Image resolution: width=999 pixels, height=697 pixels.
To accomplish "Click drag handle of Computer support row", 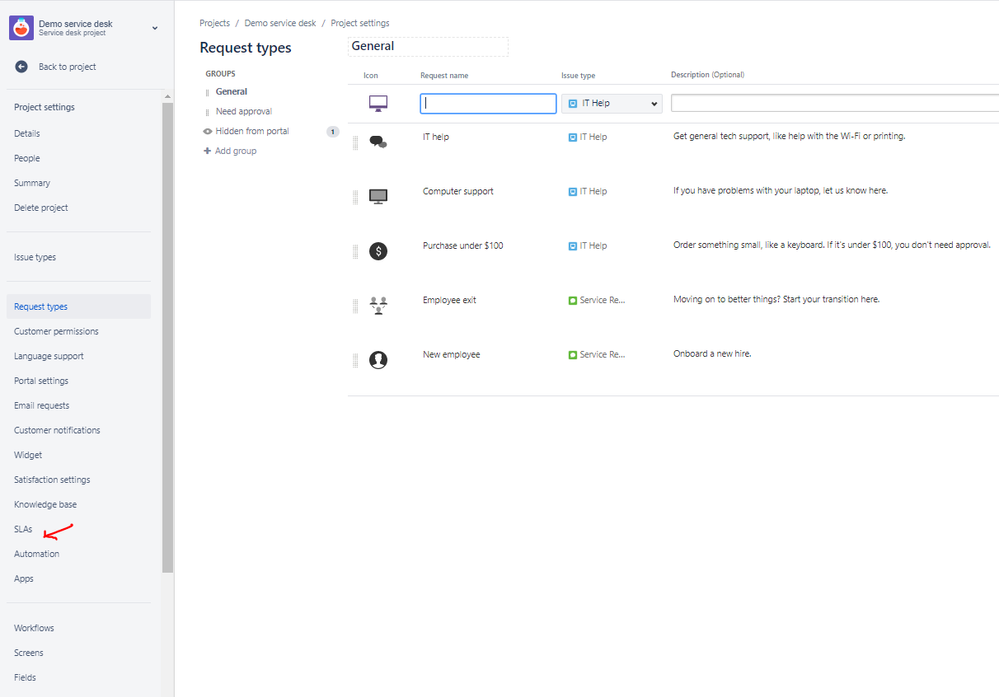I will coord(356,198).
